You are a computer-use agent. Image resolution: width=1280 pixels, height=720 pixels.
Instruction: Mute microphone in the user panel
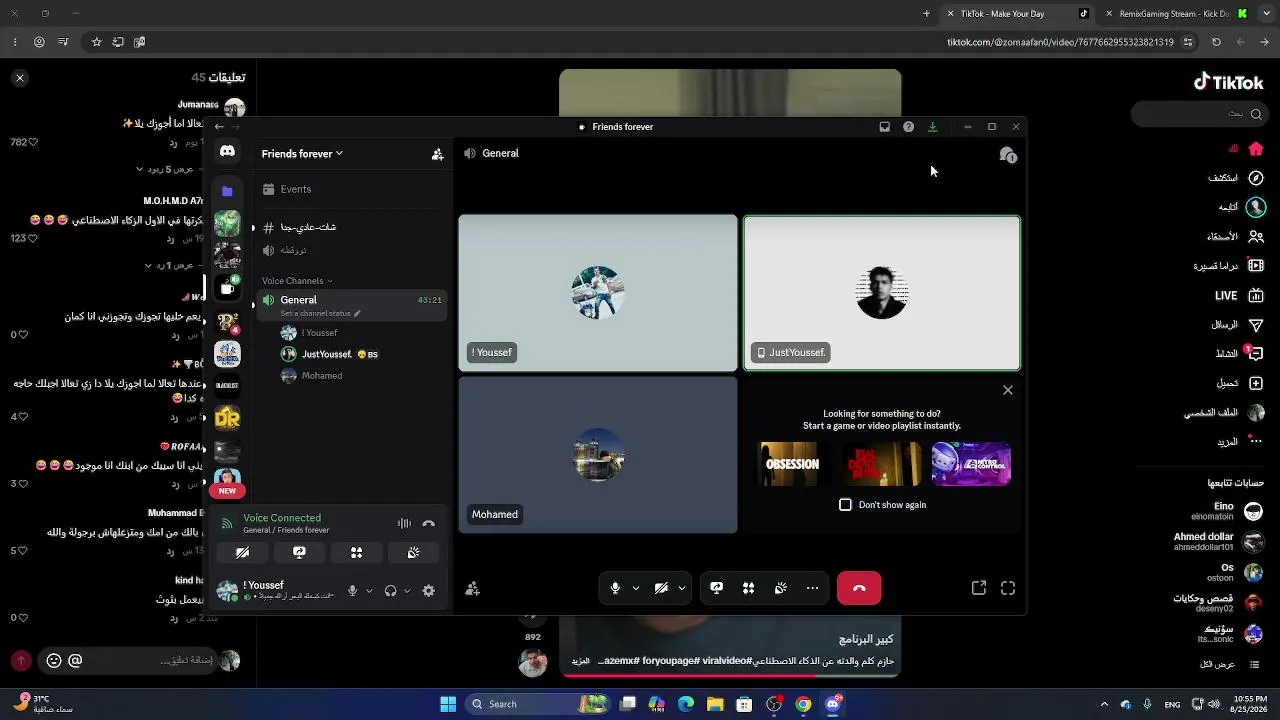coord(352,591)
